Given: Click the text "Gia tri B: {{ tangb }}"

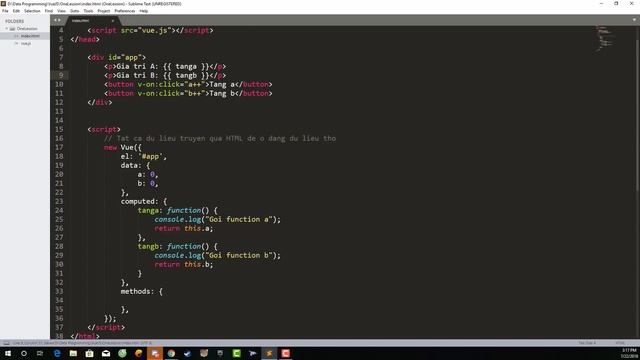Looking at the screenshot, I should coord(163,76).
